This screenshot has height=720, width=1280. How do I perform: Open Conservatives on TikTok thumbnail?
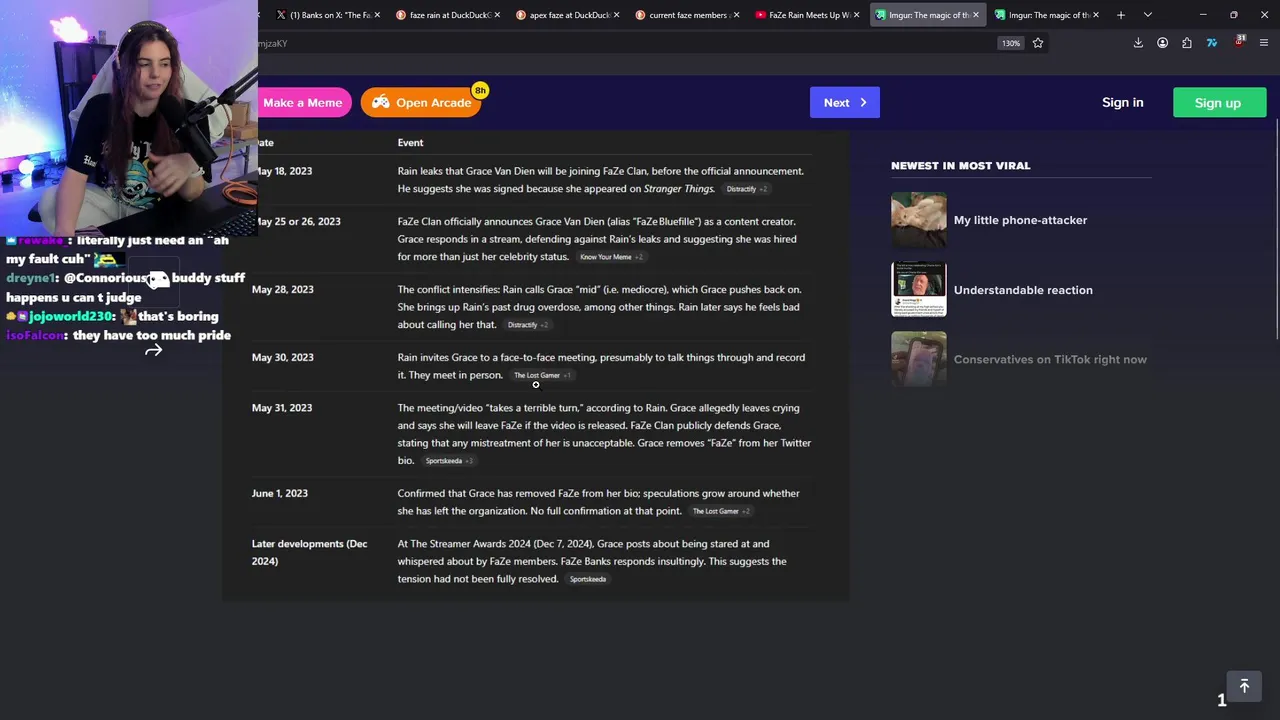[919, 359]
